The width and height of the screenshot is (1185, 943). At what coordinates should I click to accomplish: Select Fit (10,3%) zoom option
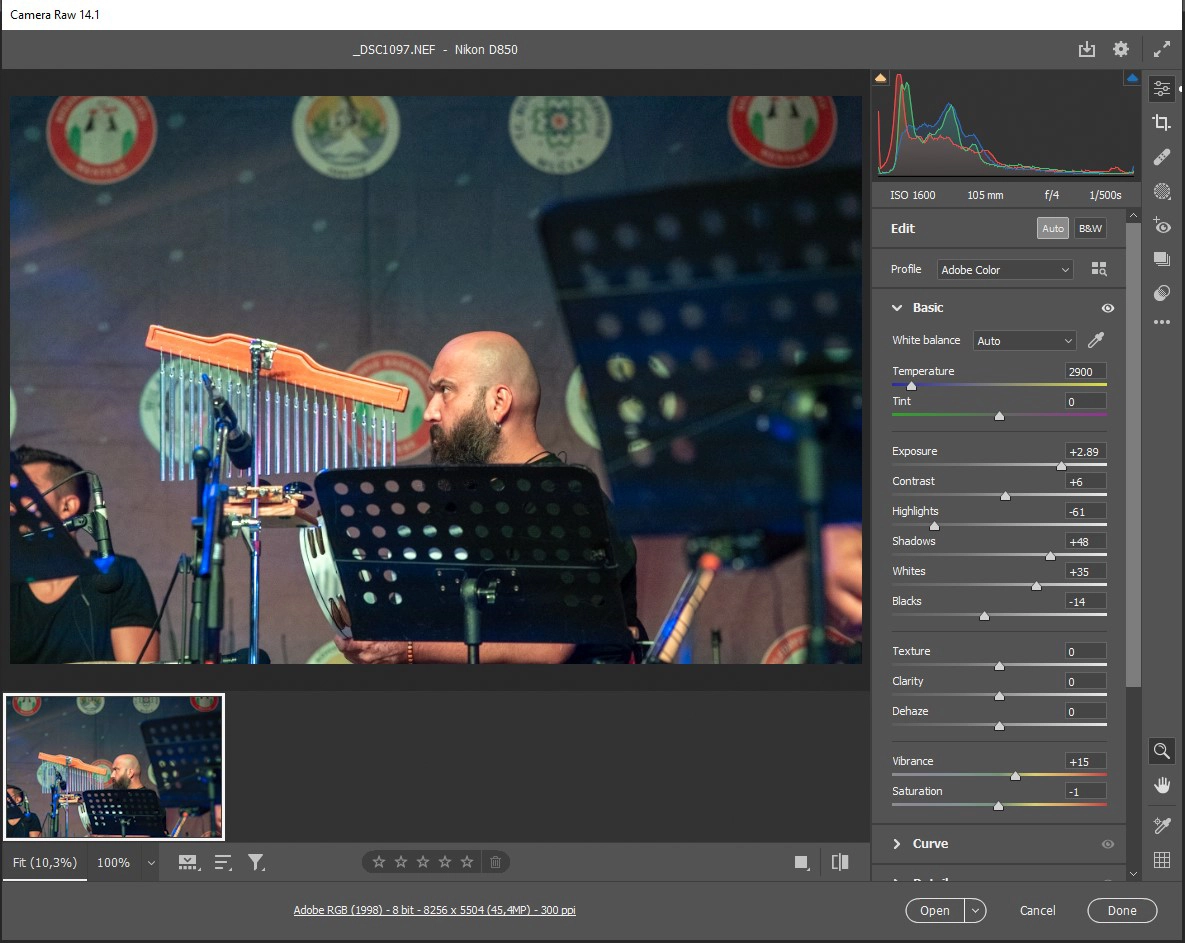(45, 862)
